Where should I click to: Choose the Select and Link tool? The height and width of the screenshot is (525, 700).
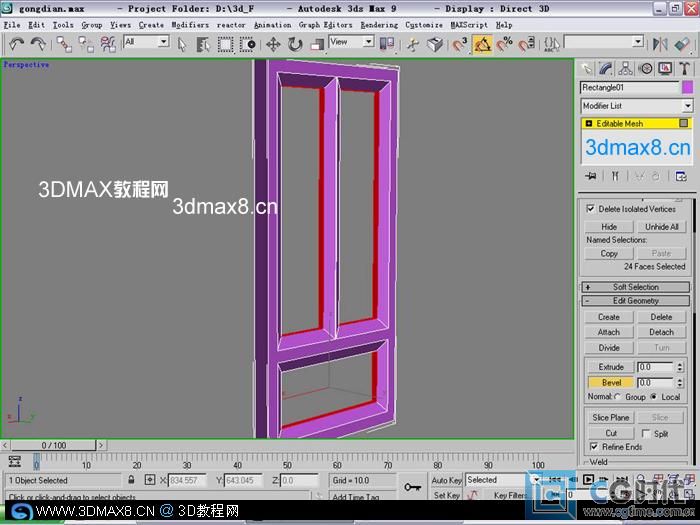[x=64, y=44]
